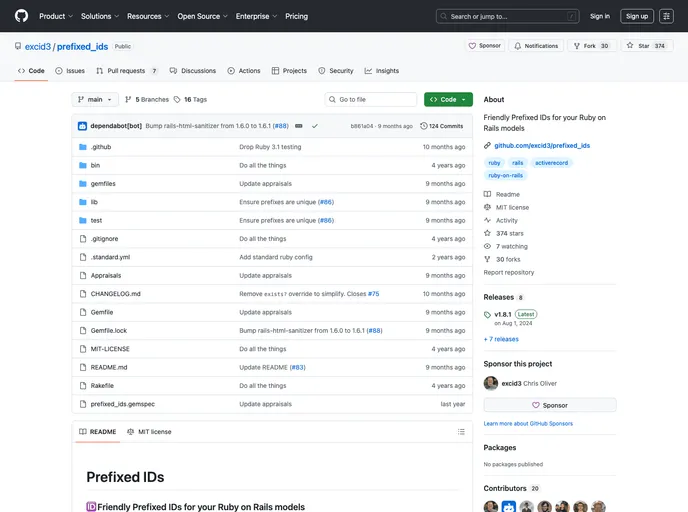The height and width of the screenshot is (512, 688).
Task: Click the activerecord topic tag
Action: click(x=551, y=163)
